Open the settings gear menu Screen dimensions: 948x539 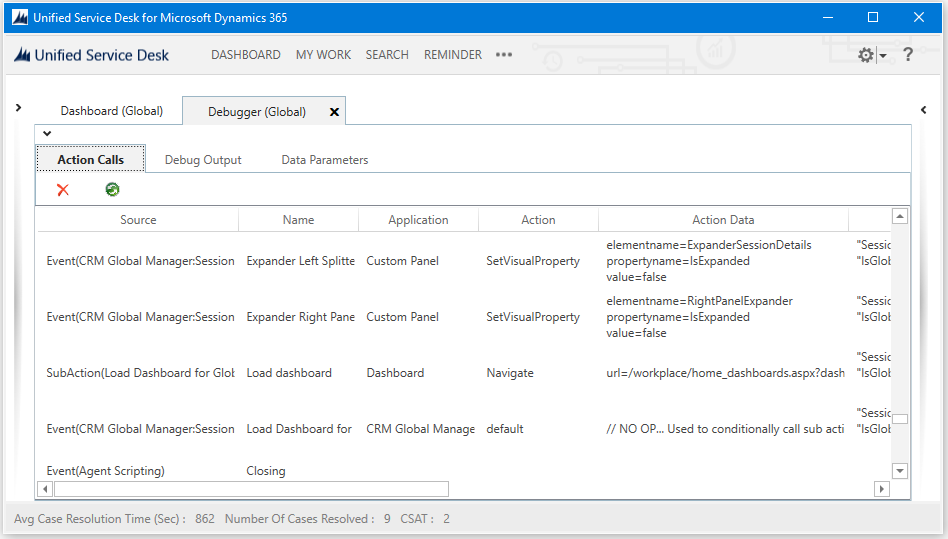[x=866, y=55]
